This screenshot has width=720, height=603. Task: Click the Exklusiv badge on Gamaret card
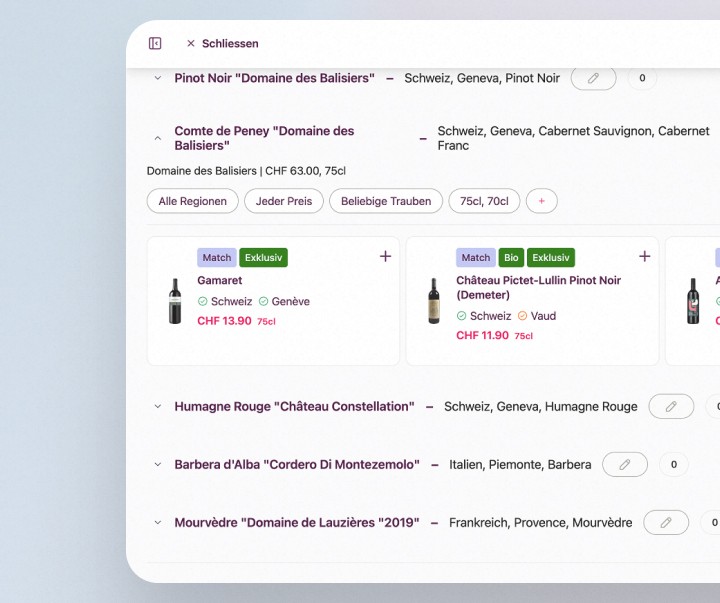coord(264,258)
